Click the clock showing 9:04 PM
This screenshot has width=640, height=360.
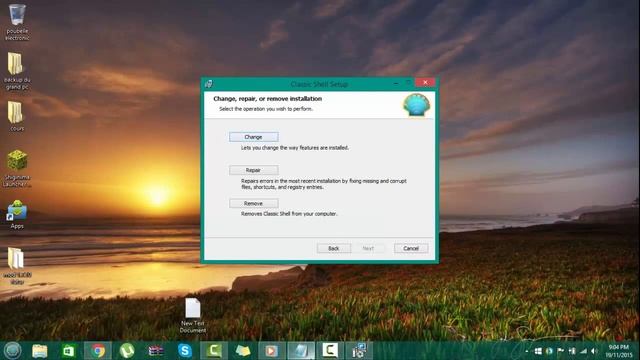(619, 351)
